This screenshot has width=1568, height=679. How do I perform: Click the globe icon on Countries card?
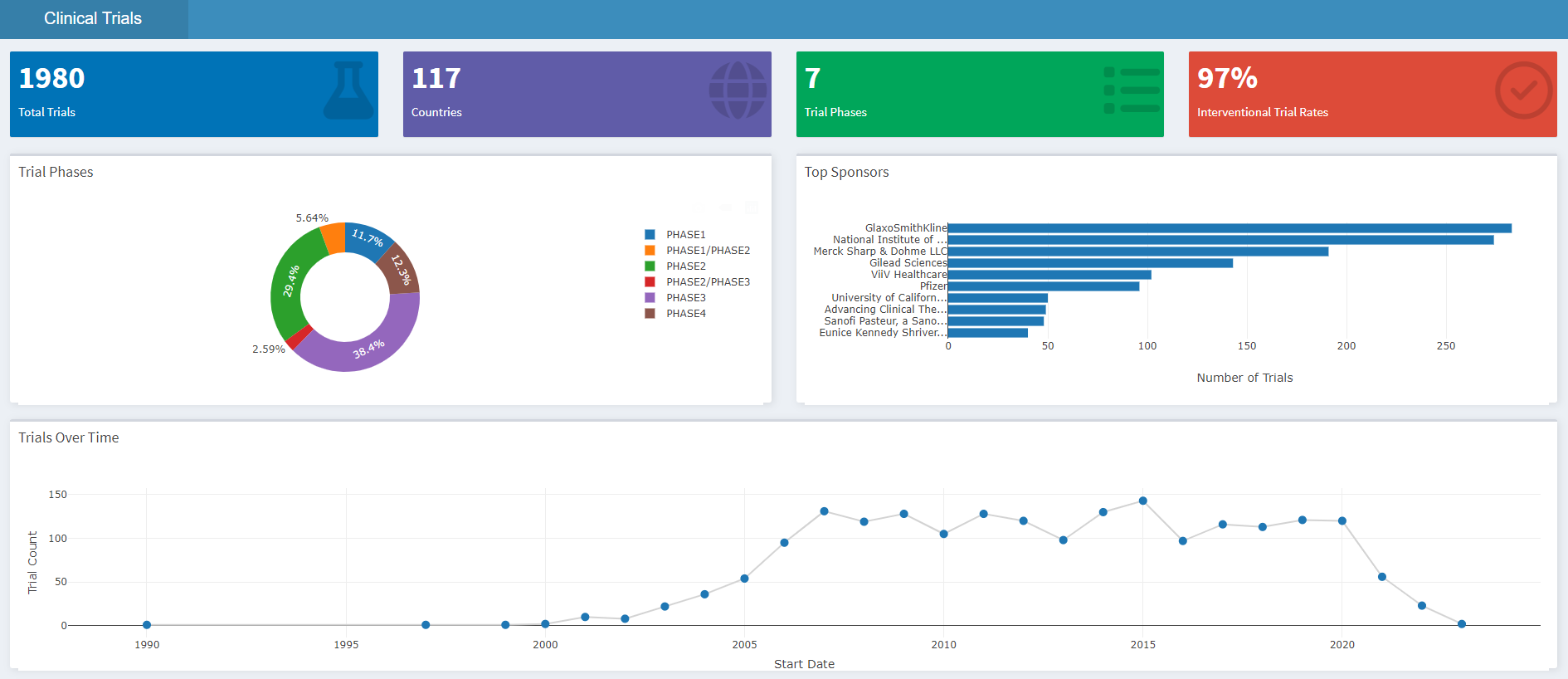click(738, 90)
